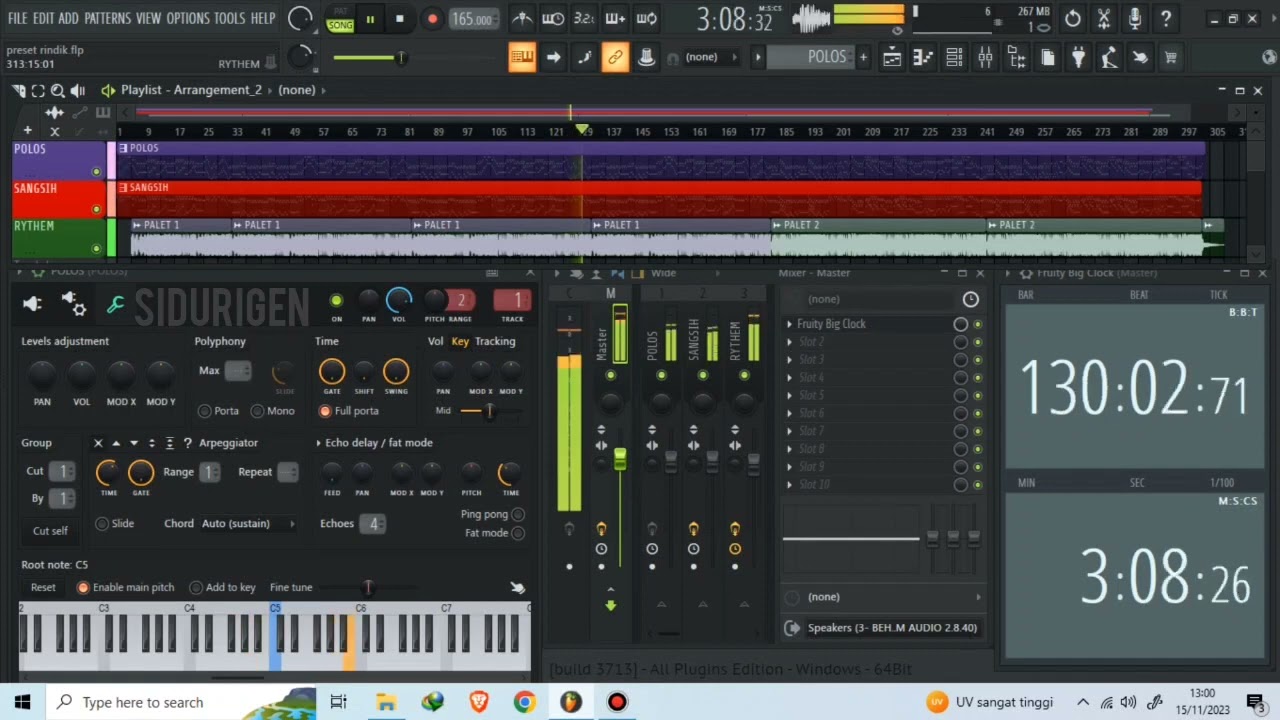Open the plugin detailed settings gear icon
The image size is (1280, 720).
coord(74,304)
